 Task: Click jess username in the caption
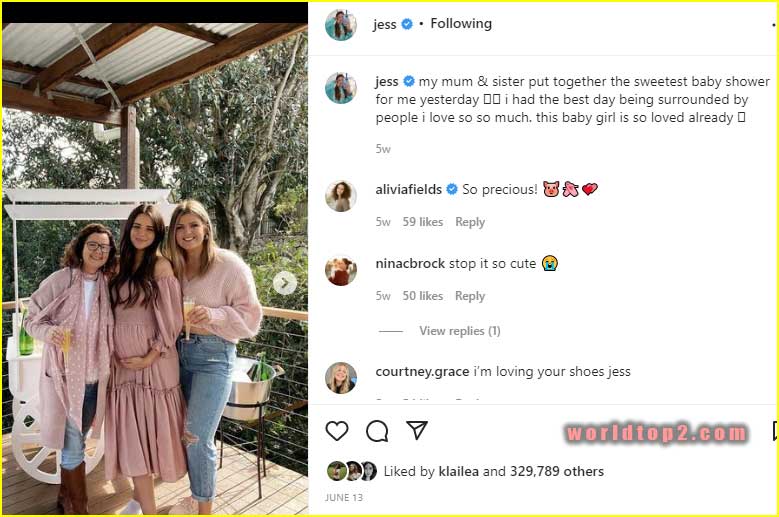(x=387, y=82)
